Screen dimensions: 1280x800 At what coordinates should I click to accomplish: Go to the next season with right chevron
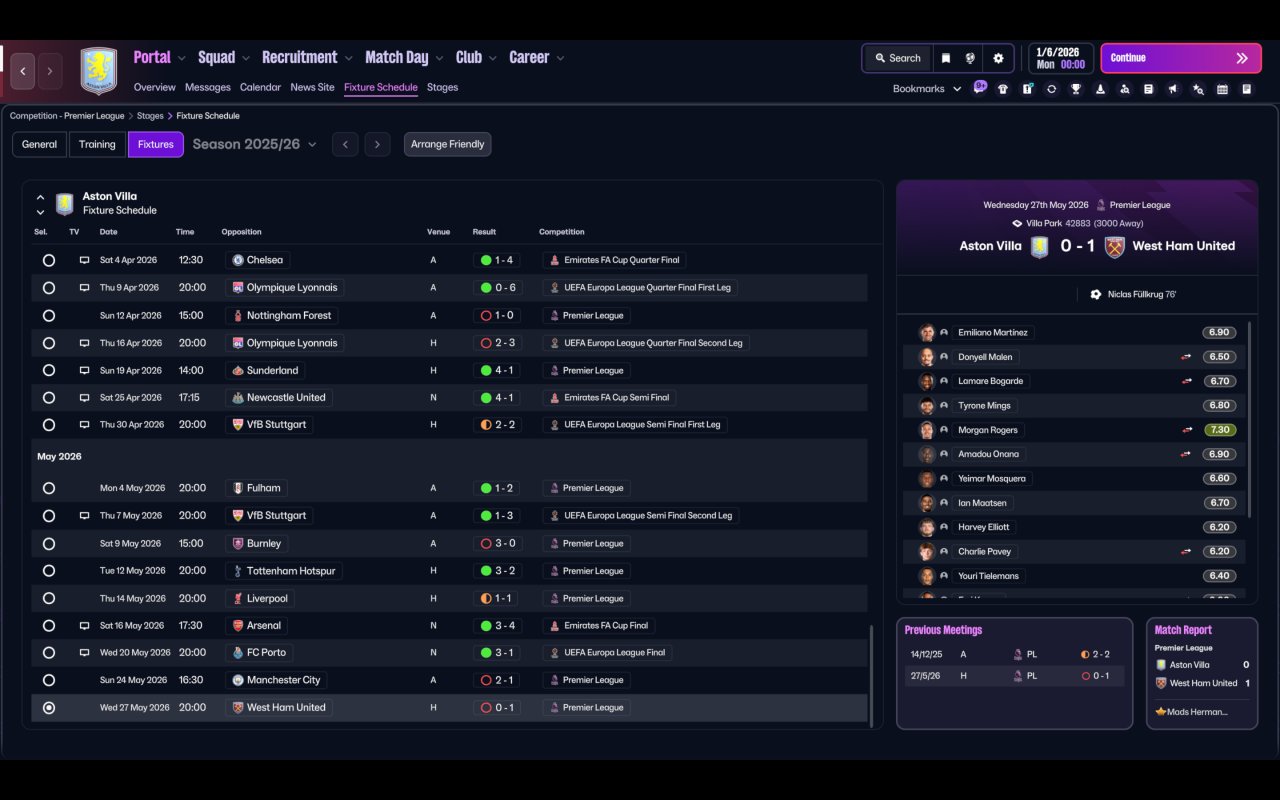click(377, 144)
